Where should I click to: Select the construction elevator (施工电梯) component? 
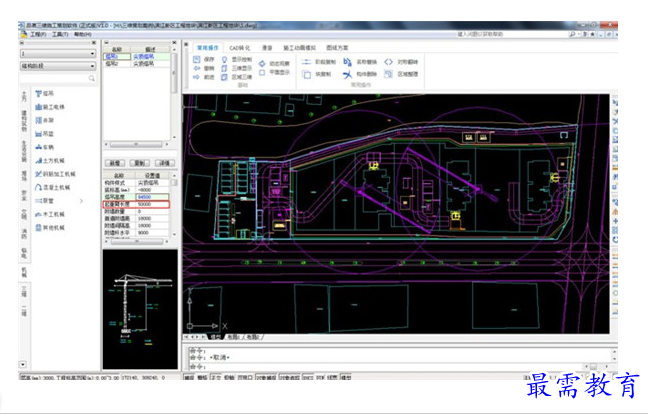(x=50, y=107)
